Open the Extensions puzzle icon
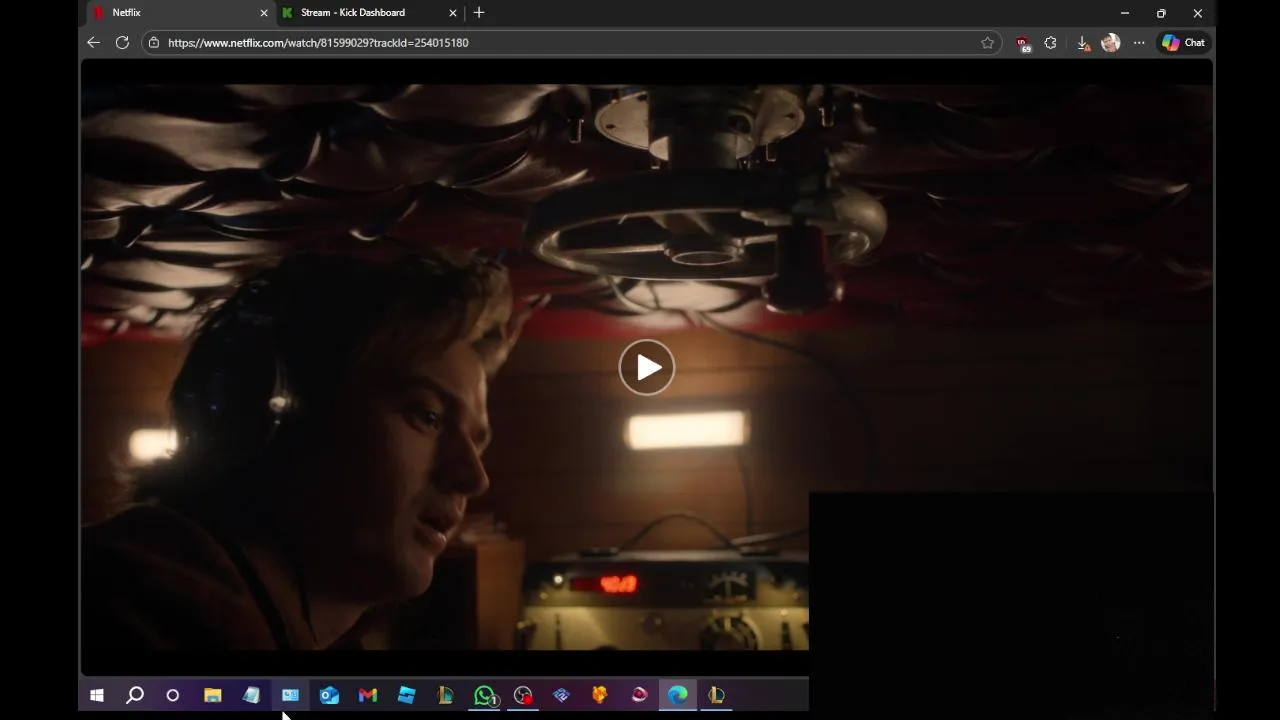The image size is (1280, 720). coord(1050,43)
